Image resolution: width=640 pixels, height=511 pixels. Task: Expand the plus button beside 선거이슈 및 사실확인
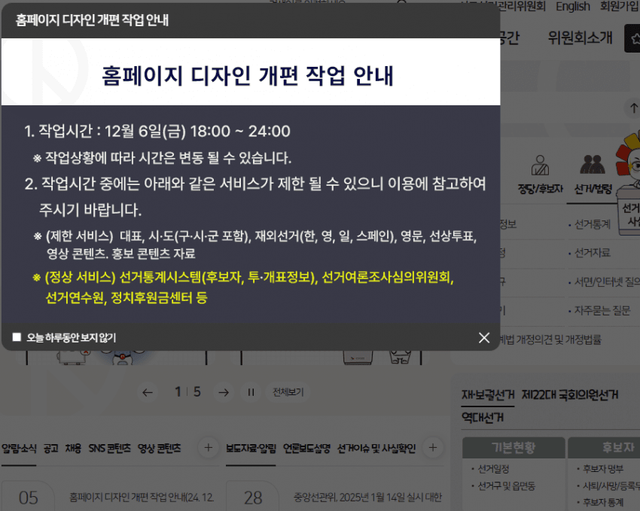coord(433,447)
